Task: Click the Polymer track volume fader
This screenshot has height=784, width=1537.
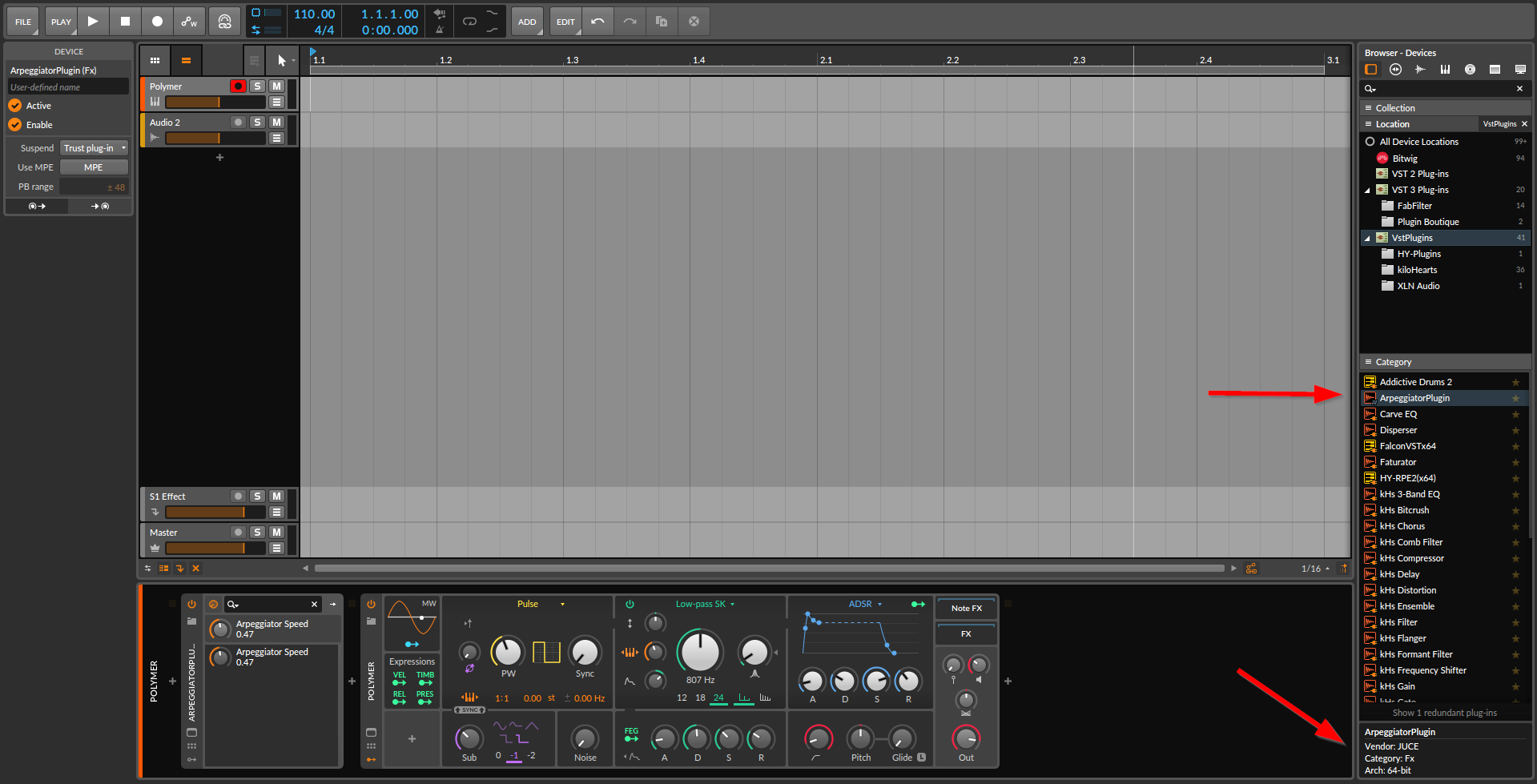Action: pyautogui.click(x=215, y=103)
